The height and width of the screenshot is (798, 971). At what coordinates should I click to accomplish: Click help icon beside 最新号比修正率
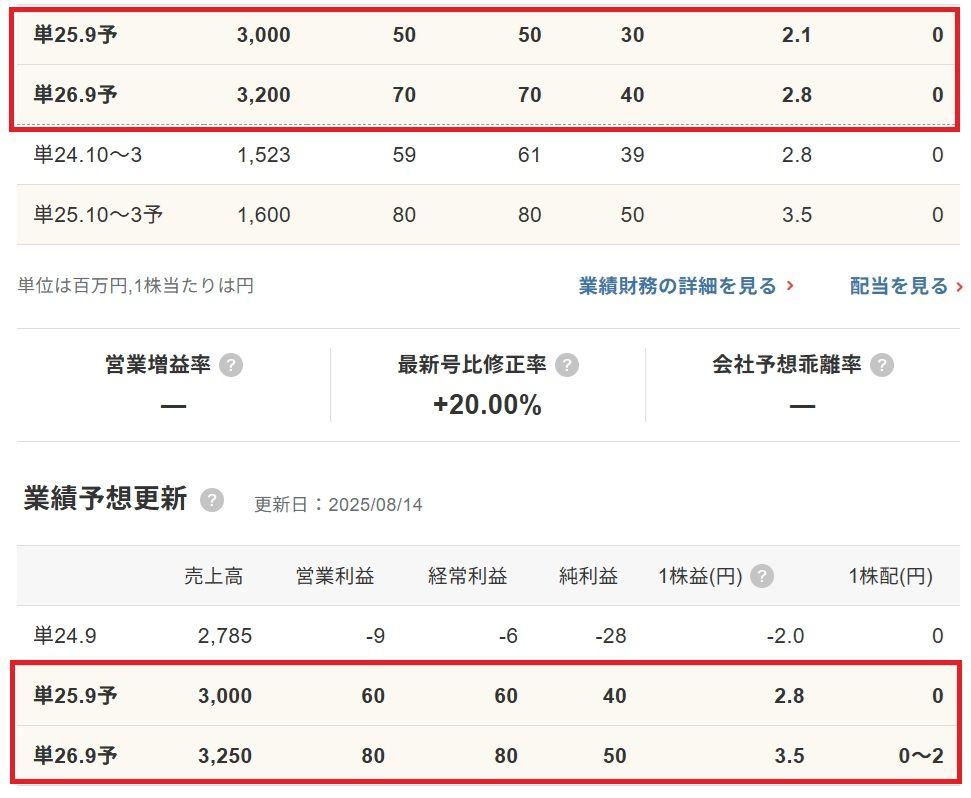567,365
